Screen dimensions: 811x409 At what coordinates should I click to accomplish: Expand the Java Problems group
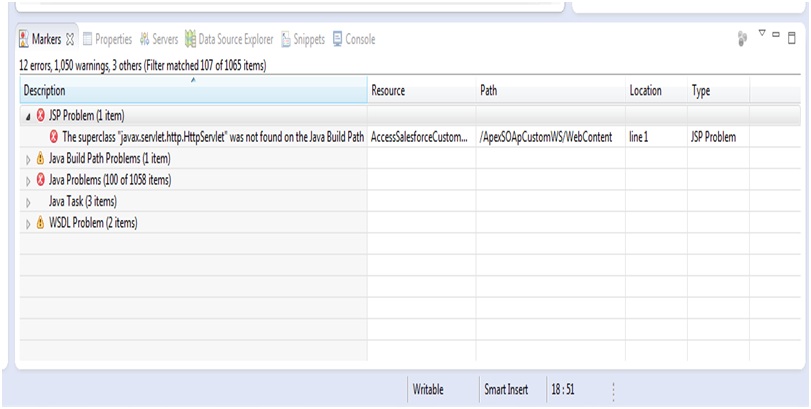click(28, 181)
